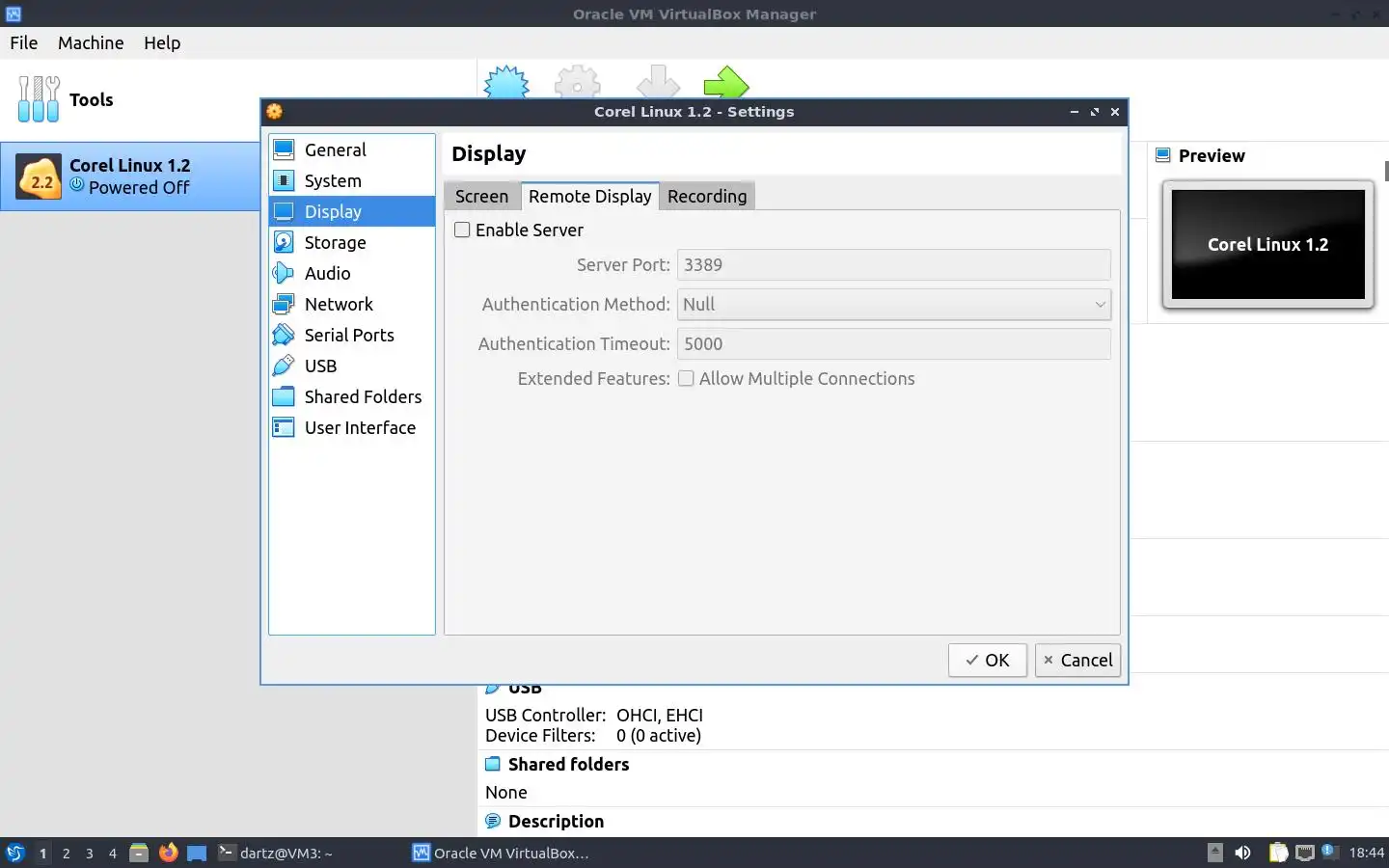Open Authentication Method dropdown
Viewport: 1389px width, 868px height.
point(894,304)
